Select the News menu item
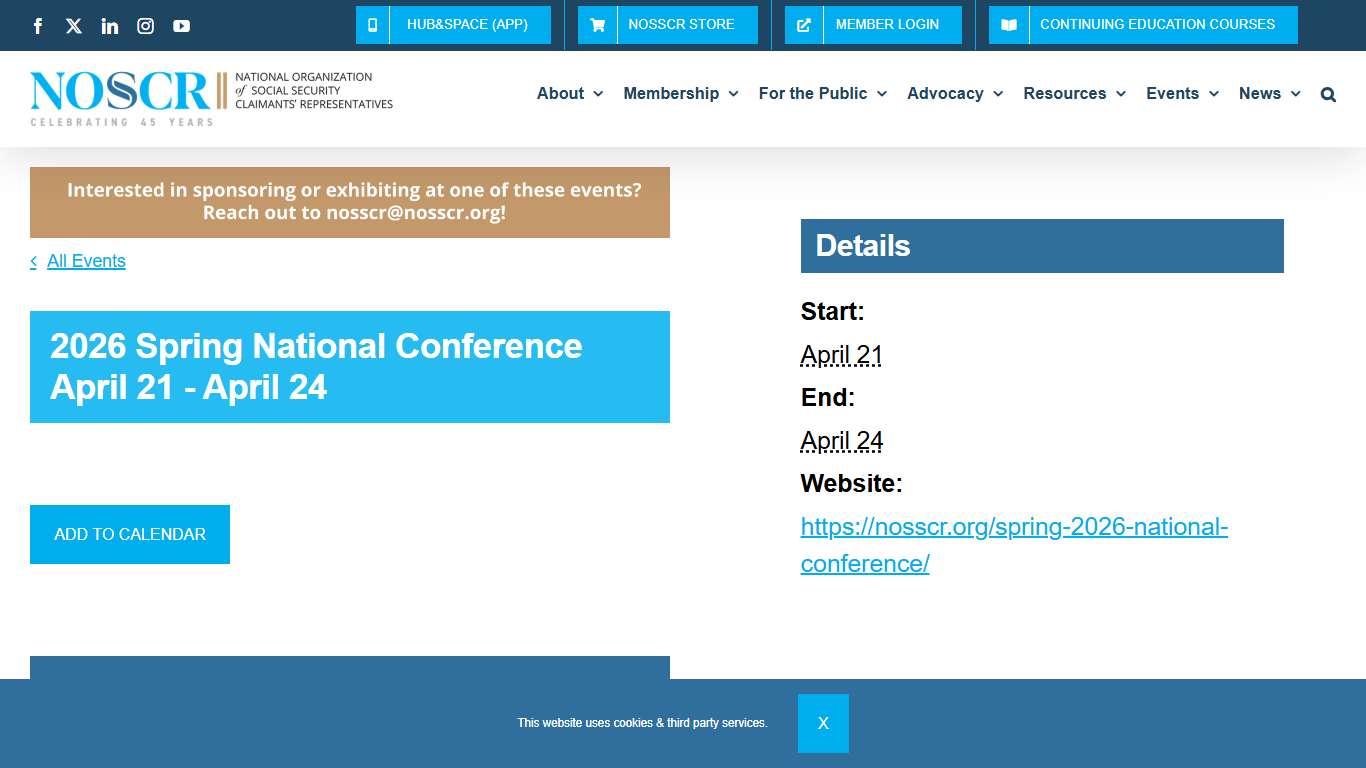This screenshot has width=1366, height=768. (x=1268, y=93)
